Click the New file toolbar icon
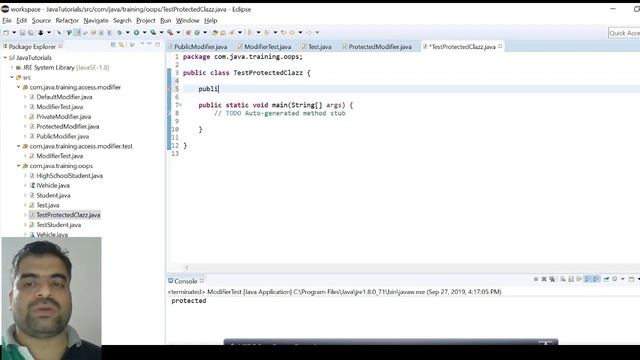 tap(6, 33)
